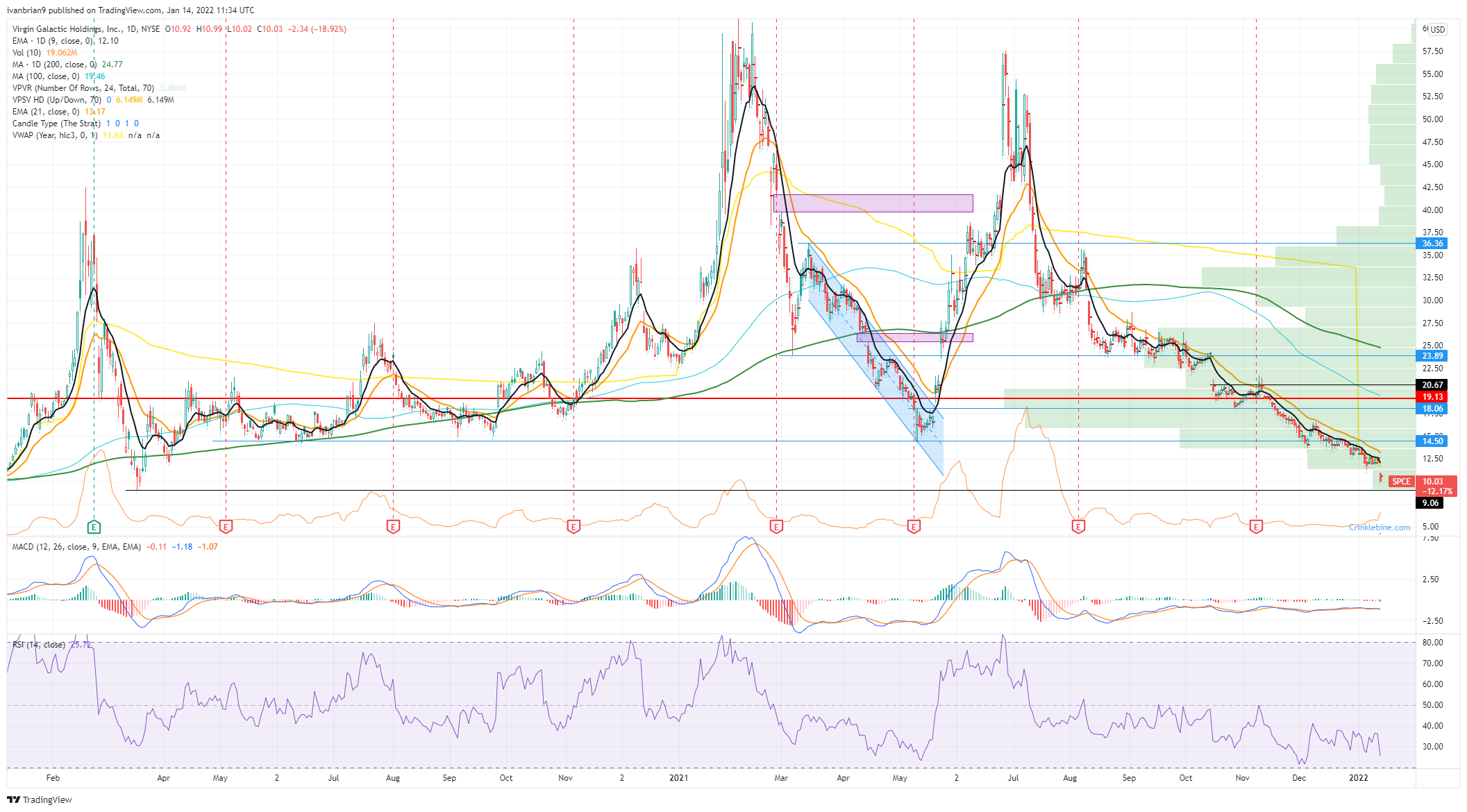Select the 9.06 black price label
The width and height of the screenshot is (1467, 812).
pos(1430,503)
